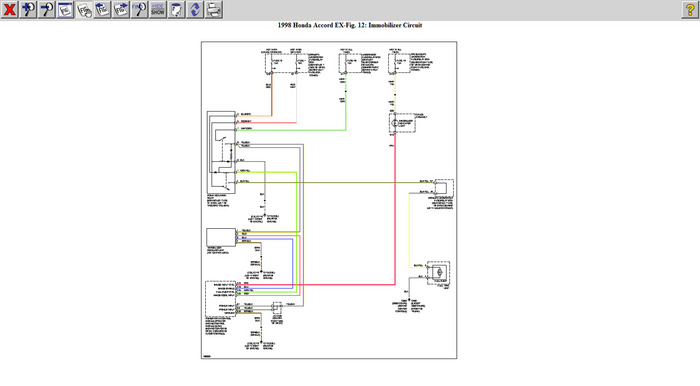
Task: Open help with the yellow question mark
Action: pos(690,9)
